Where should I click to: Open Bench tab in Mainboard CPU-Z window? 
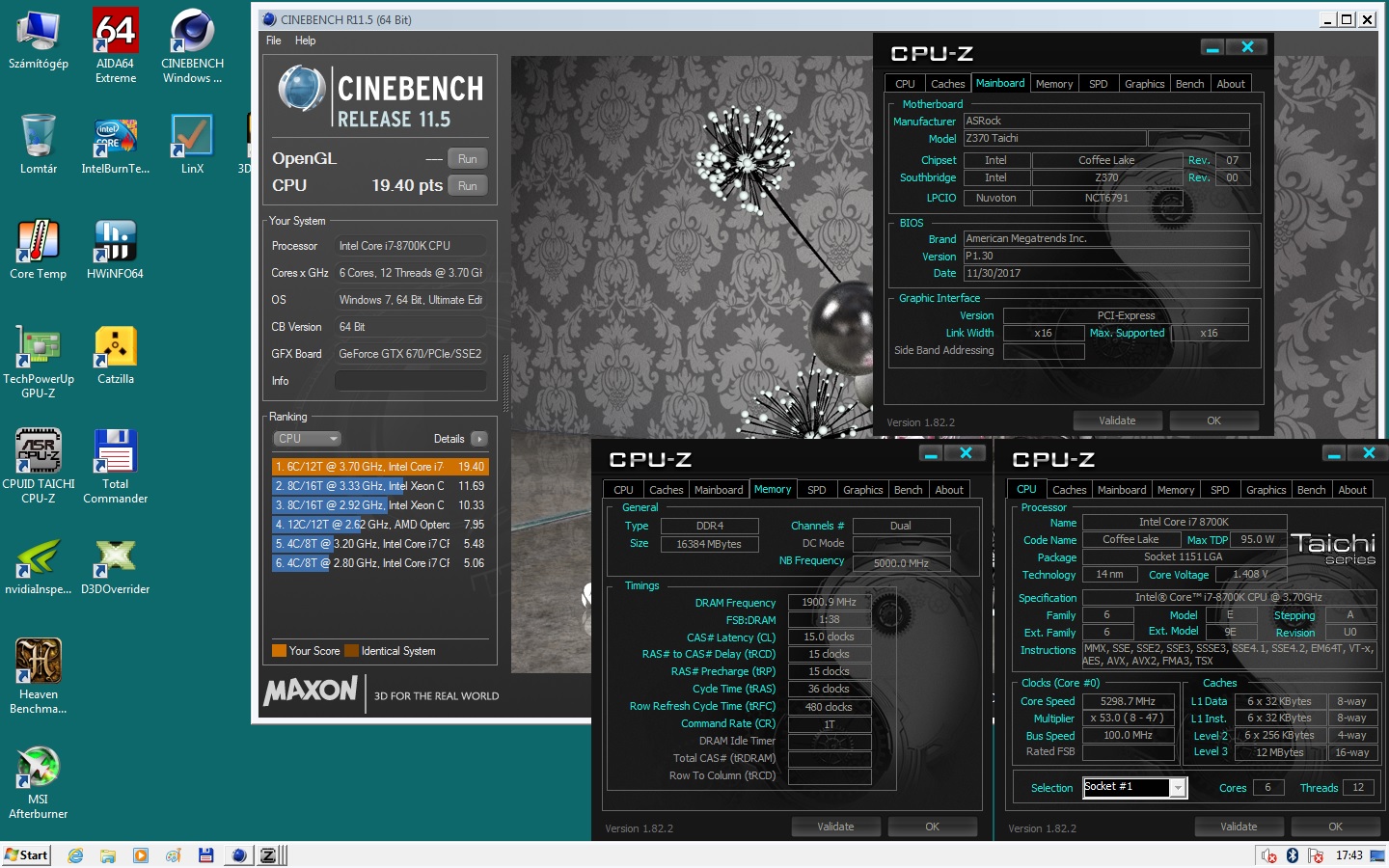click(1189, 84)
